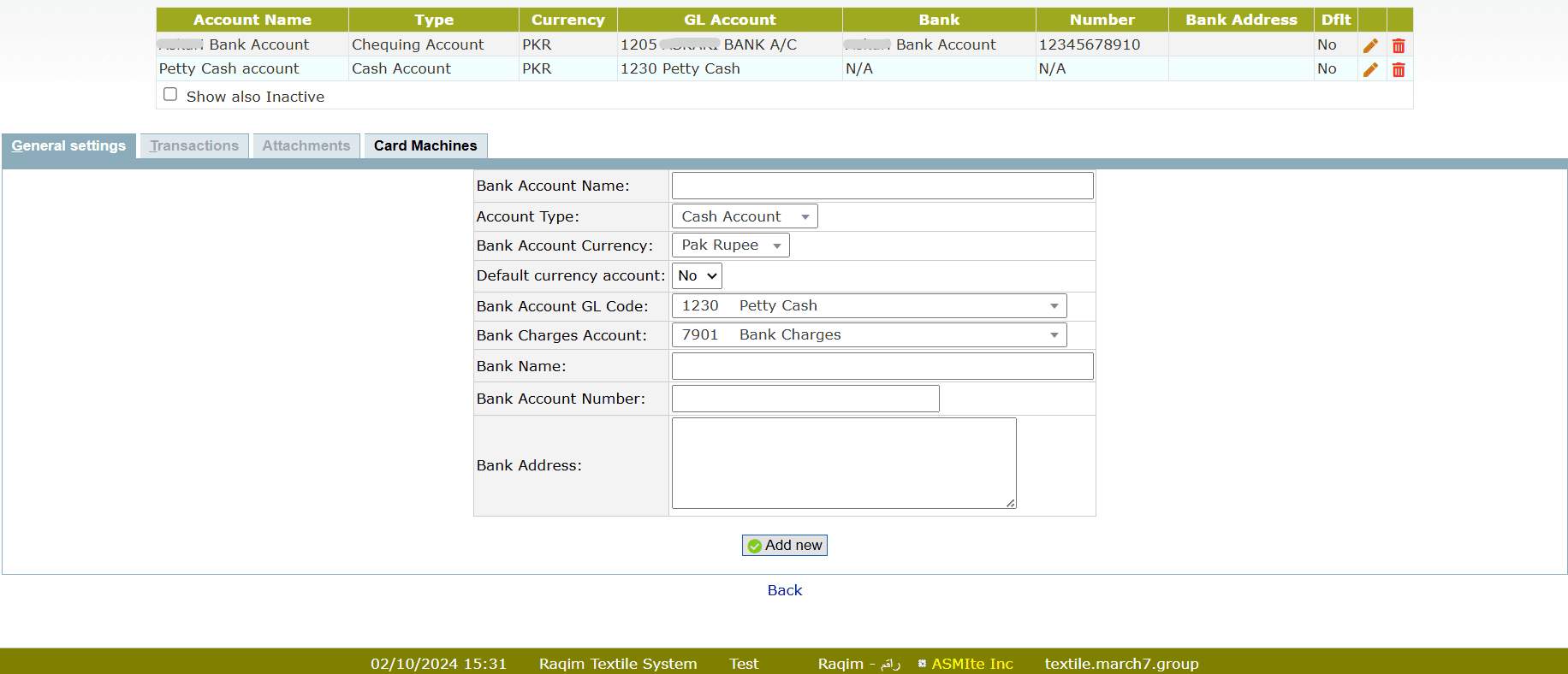Click into the Bank Address textarea
Viewport: 1568px width, 674px height.
coord(843,463)
